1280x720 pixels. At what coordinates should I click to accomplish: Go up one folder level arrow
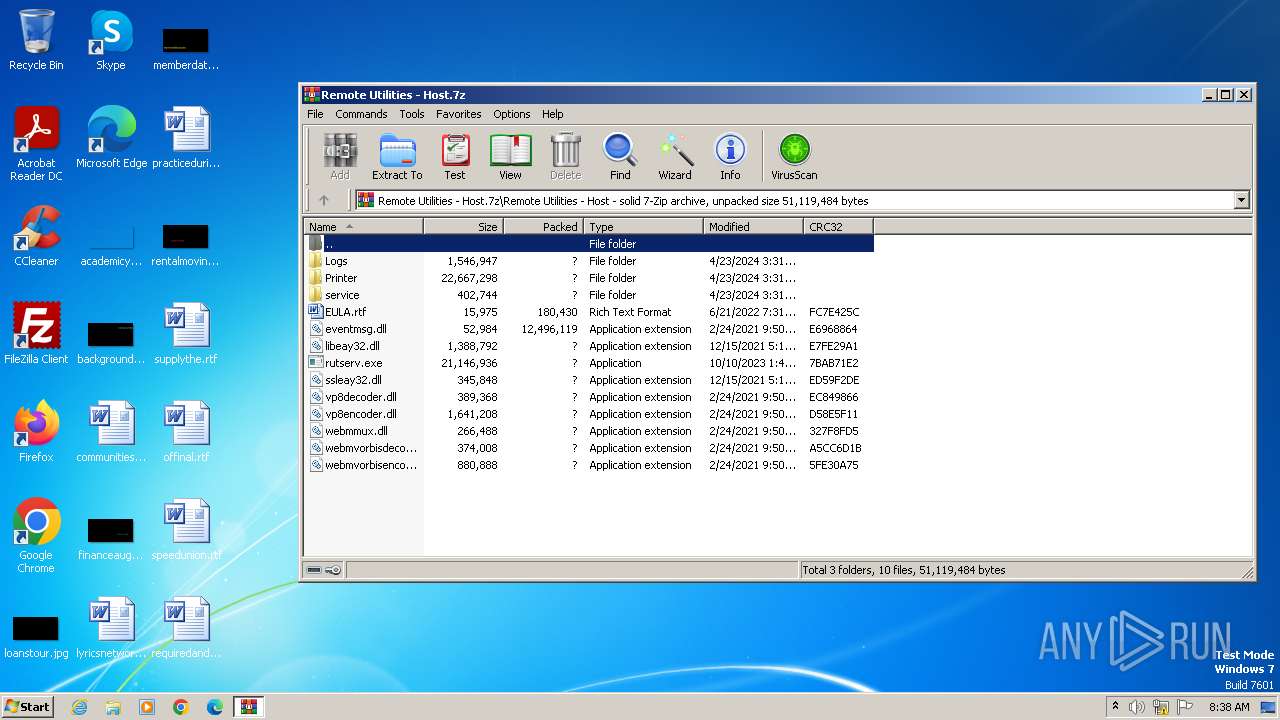click(x=324, y=200)
